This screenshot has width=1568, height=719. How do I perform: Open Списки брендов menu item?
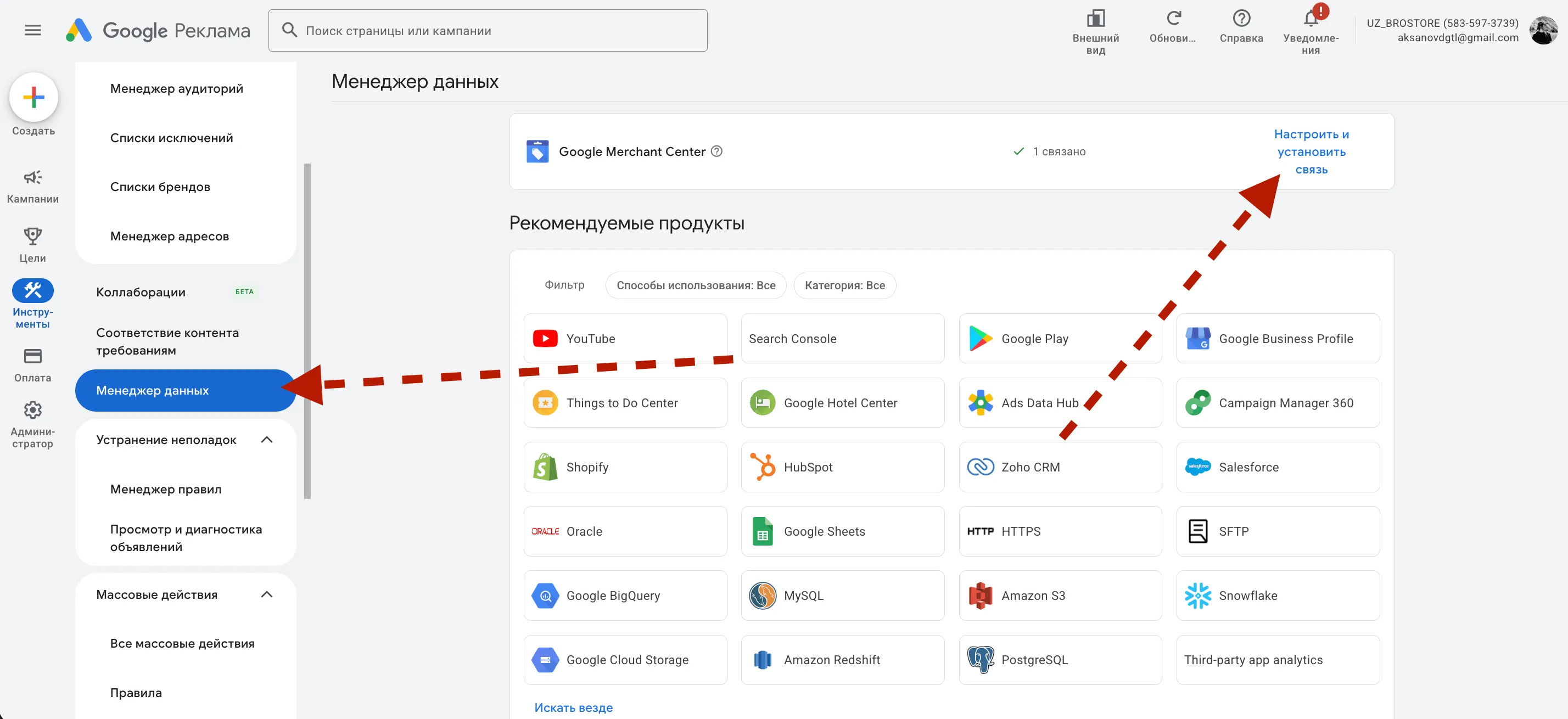pos(160,187)
